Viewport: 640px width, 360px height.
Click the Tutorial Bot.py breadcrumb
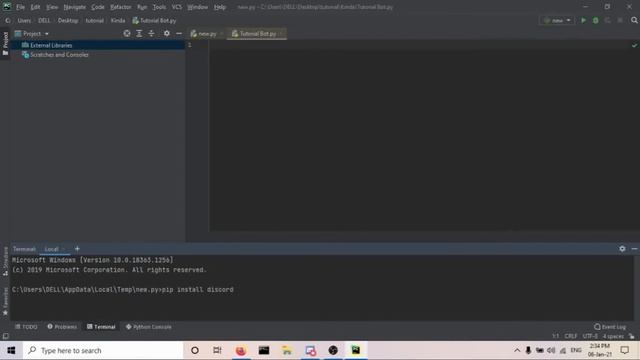tap(154, 20)
